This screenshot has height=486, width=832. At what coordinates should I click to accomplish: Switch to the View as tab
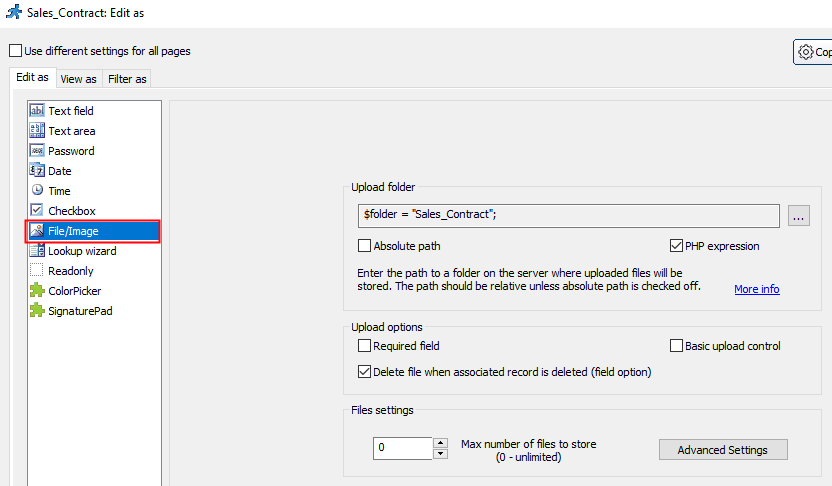pyautogui.click(x=78, y=79)
